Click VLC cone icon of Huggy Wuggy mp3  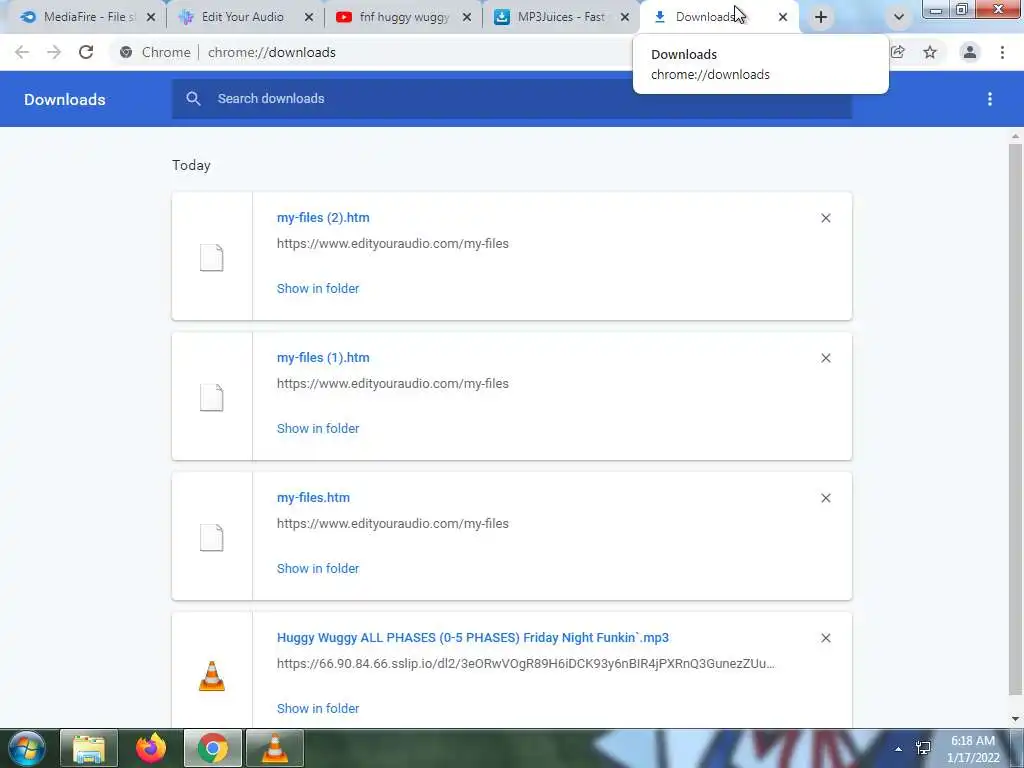pyautogui.click(x=212, y=676)
